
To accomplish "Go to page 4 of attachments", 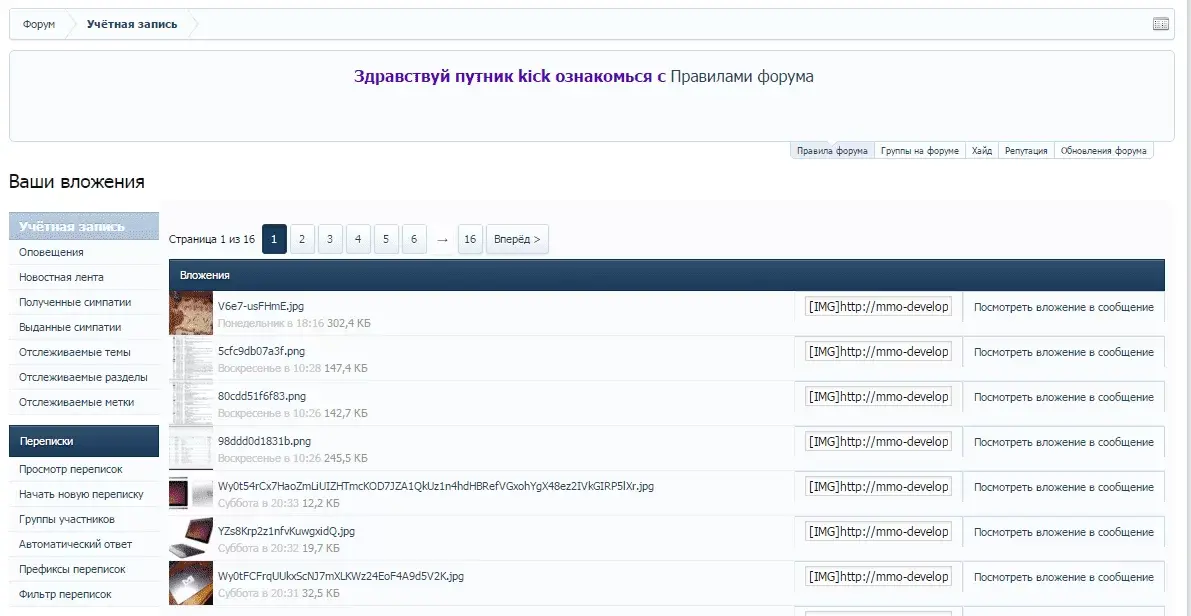I will [358, 239].
